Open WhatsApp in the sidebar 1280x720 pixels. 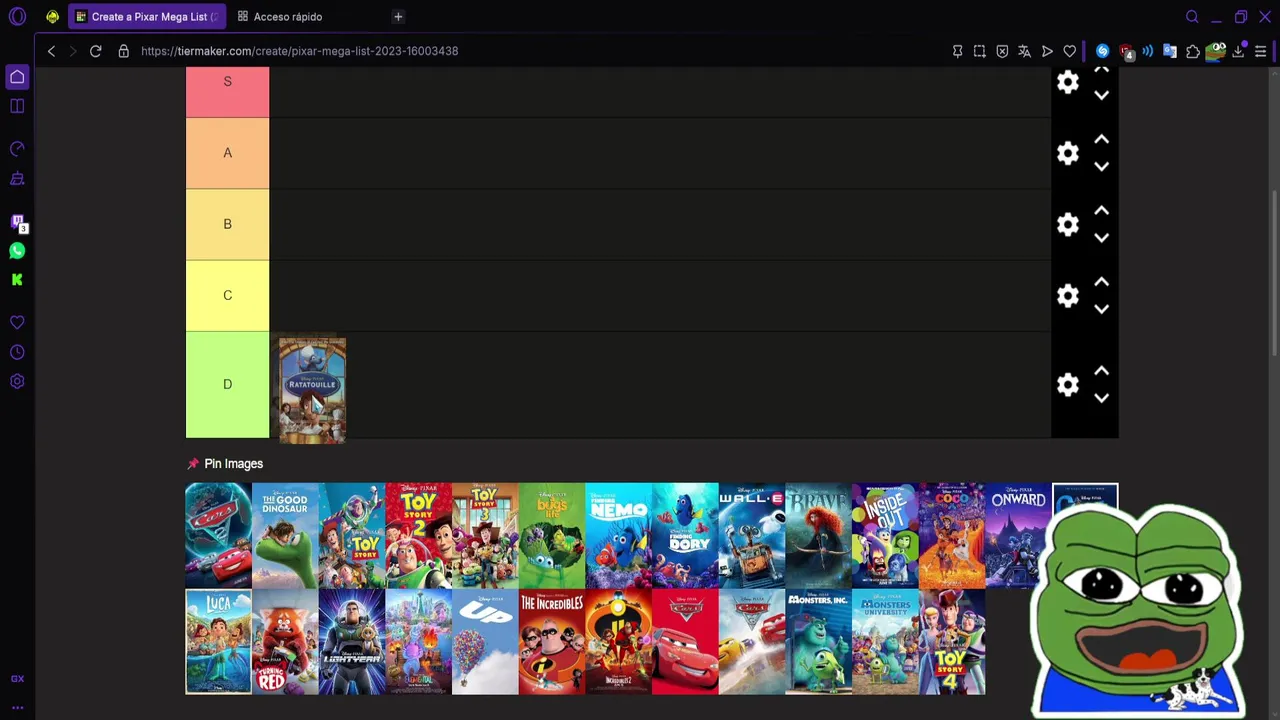tap(17, 251)
